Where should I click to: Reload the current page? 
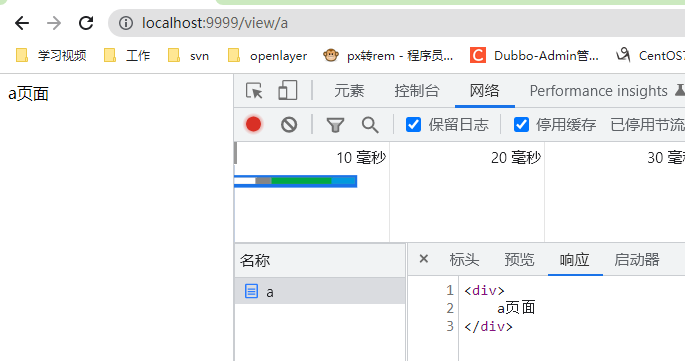[x=86, y=23]
